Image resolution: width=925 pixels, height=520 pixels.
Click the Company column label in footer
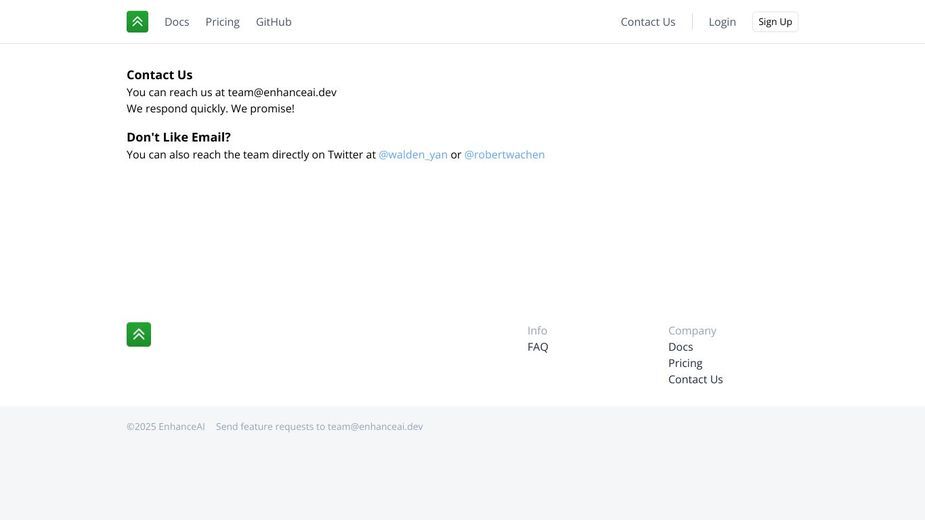pos(692,331)
